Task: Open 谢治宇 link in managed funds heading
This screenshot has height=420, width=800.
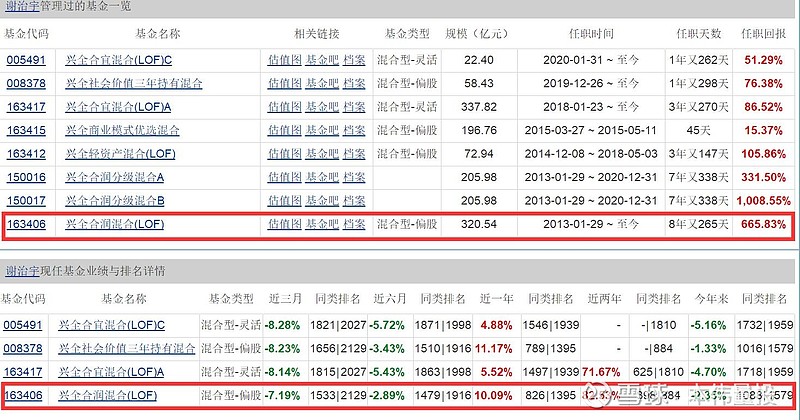Action: point(22,6)
